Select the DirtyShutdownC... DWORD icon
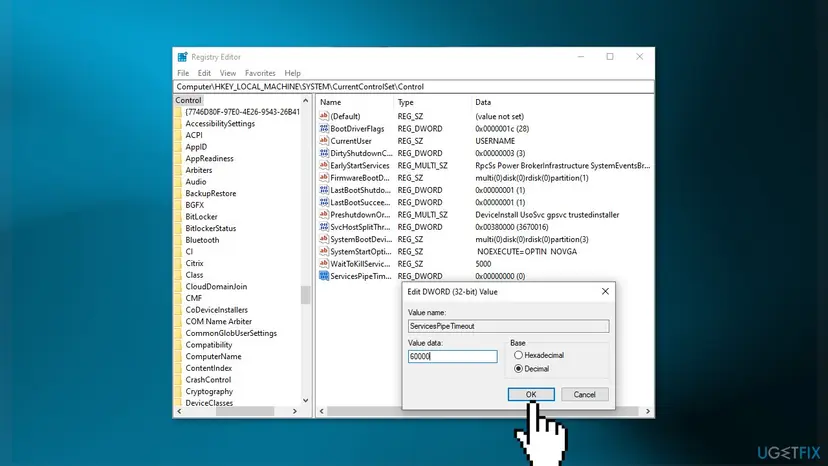Viewport: 828px width, 466px height. pos(324,153)
